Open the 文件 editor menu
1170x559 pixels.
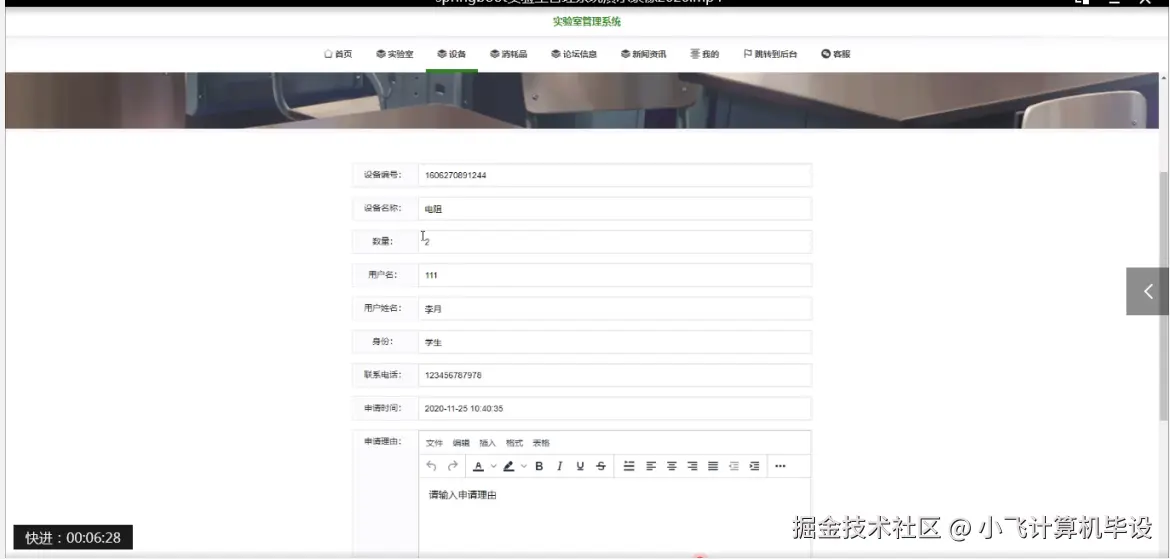point(434,443)
